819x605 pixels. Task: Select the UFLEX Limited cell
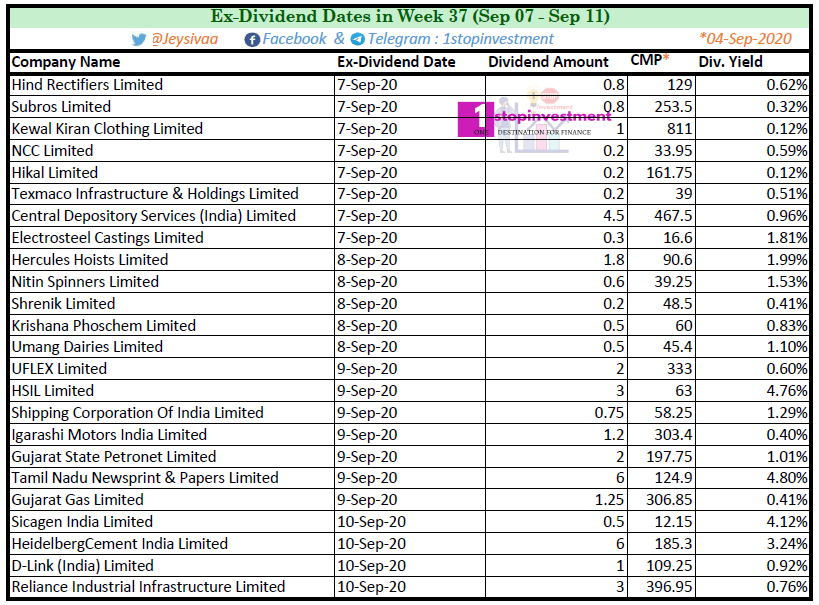tap(172, 369)
